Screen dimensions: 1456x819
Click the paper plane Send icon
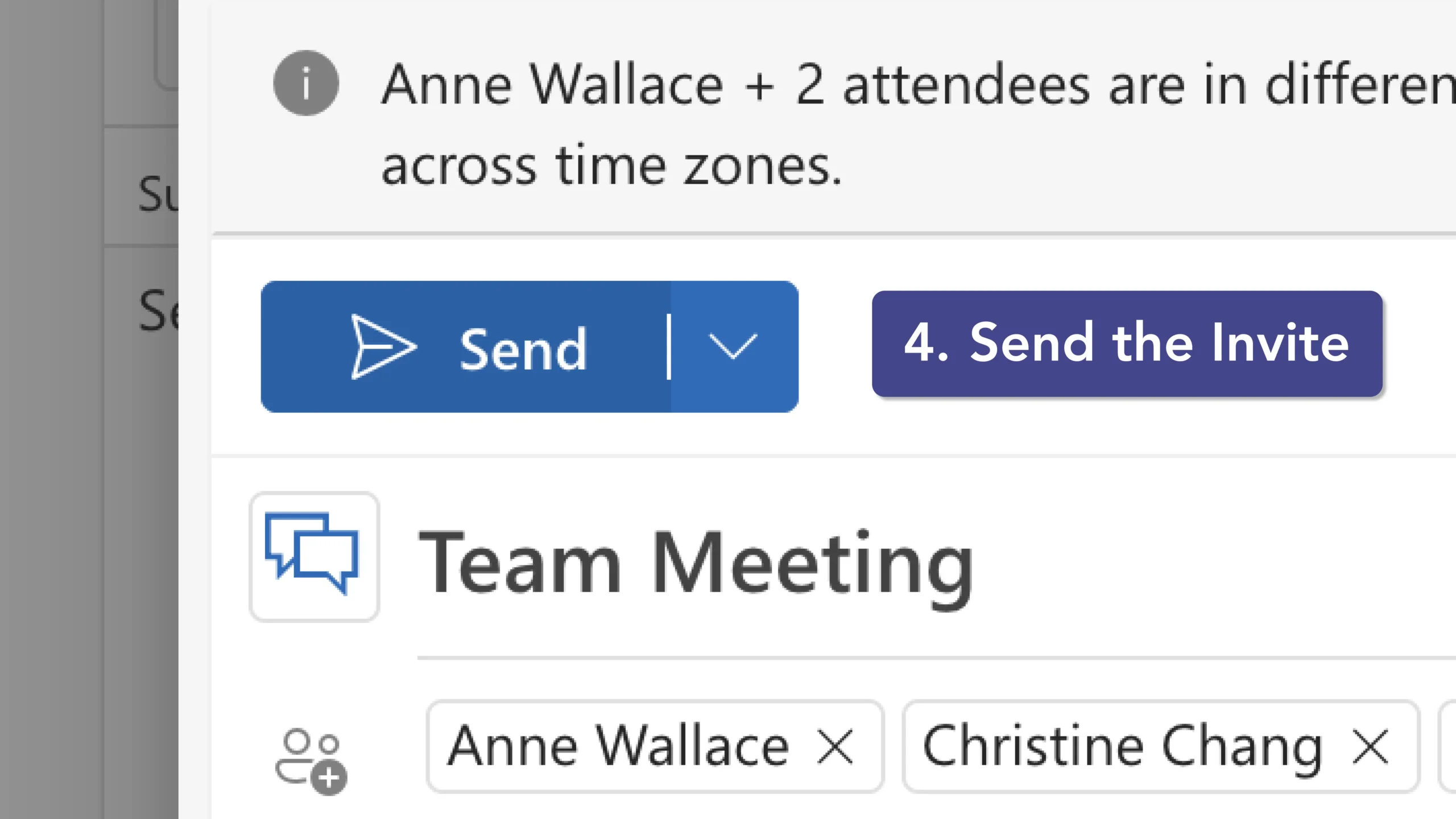click(382, 346)
